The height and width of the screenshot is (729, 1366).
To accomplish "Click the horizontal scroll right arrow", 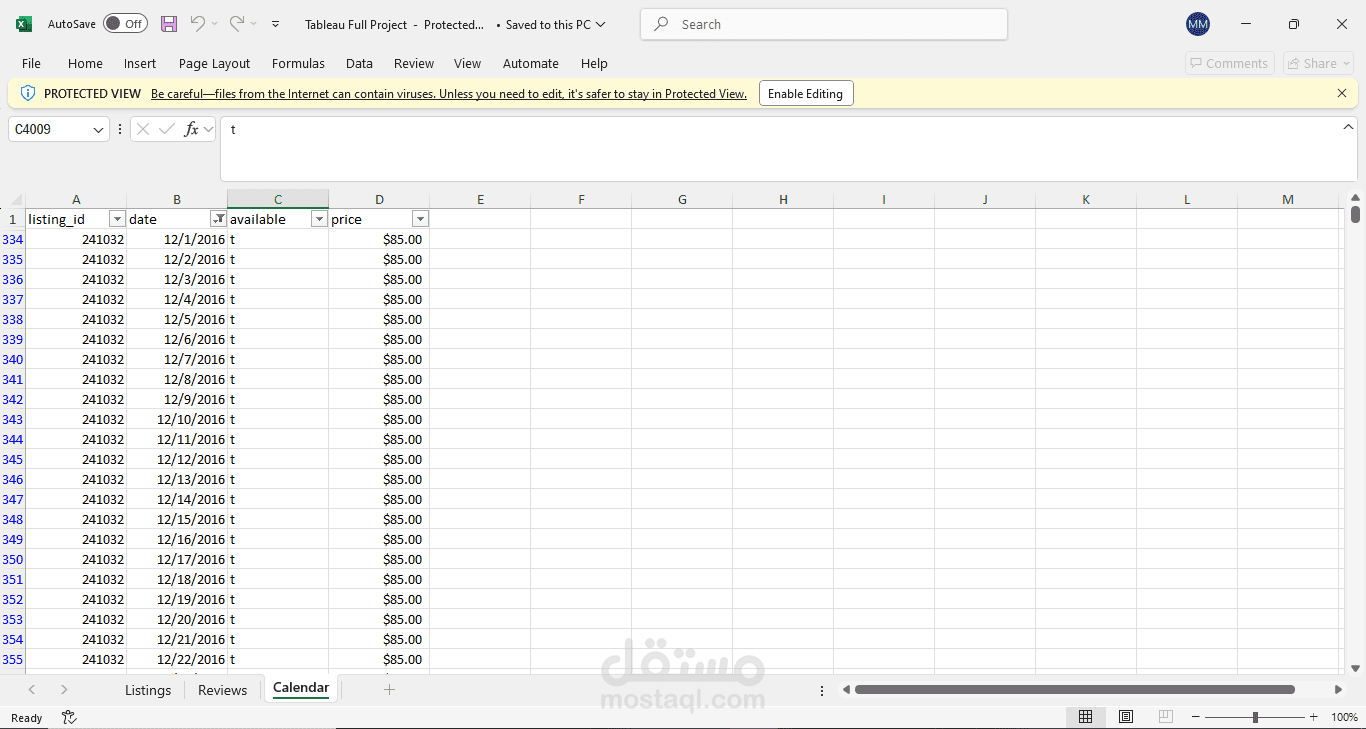I will tap(1338, 689).
